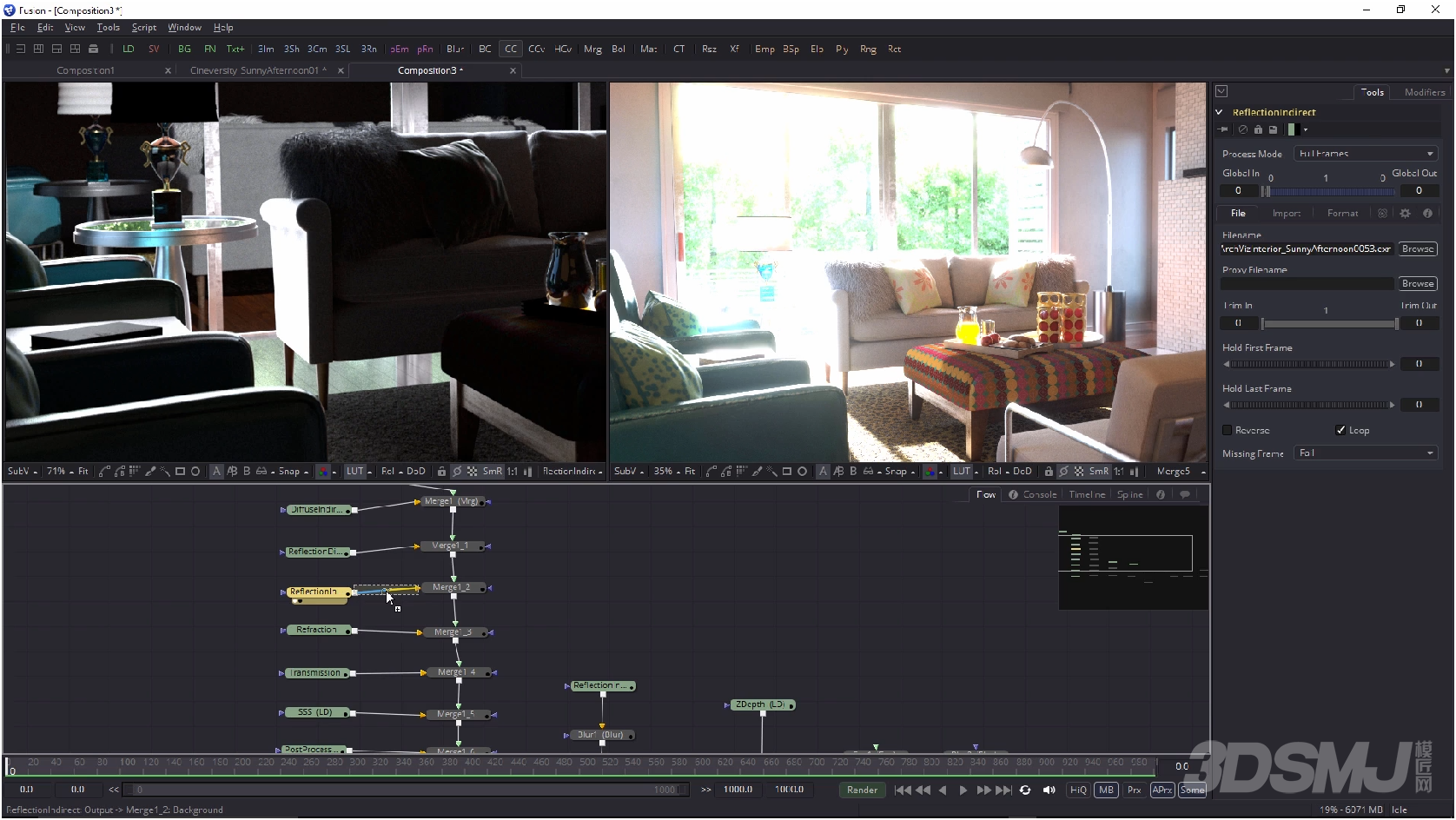
Task: Open the 71% zoom dropdown in left viewer
Action: point(60,472)
